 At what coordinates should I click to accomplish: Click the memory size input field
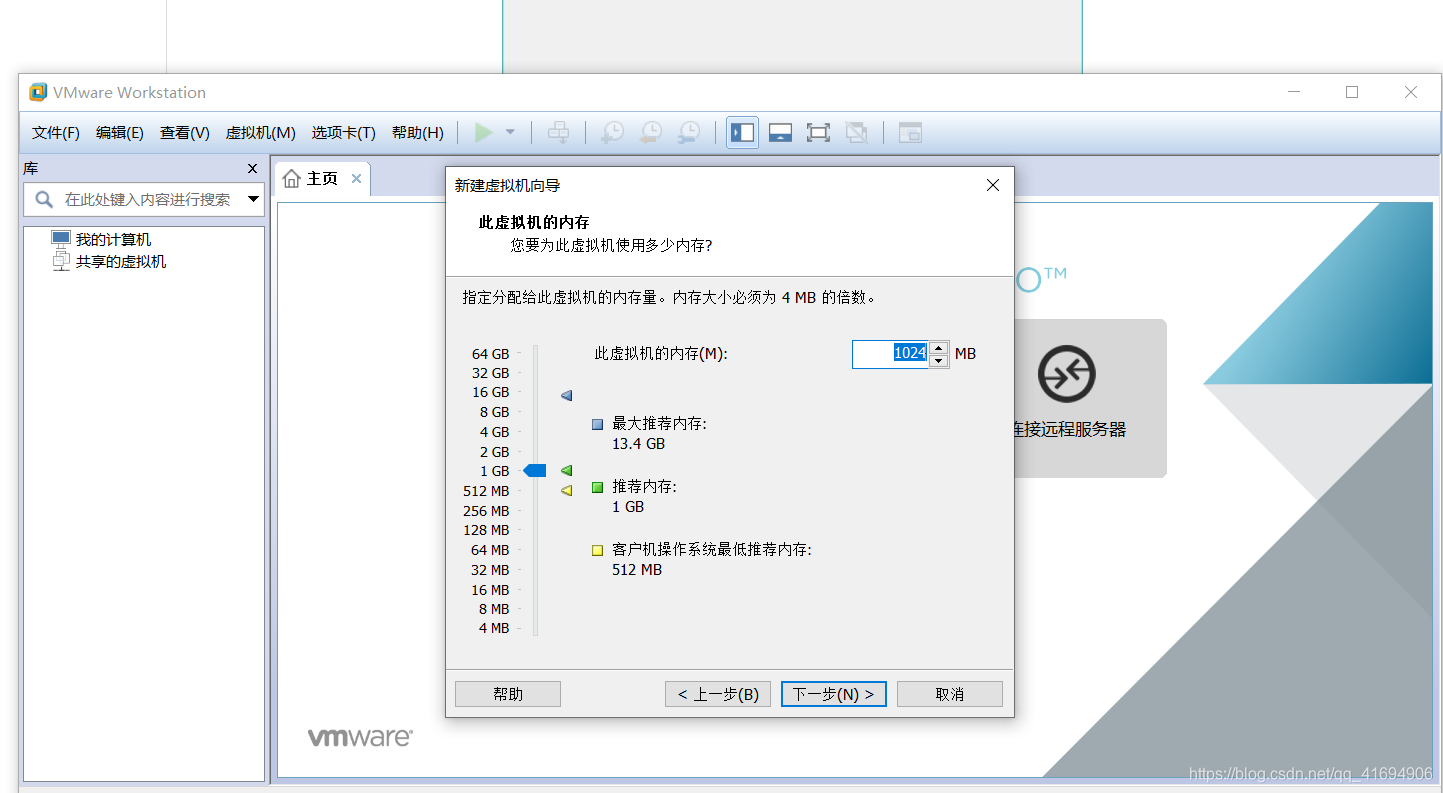pyautogui.click(x=890, y=354)
